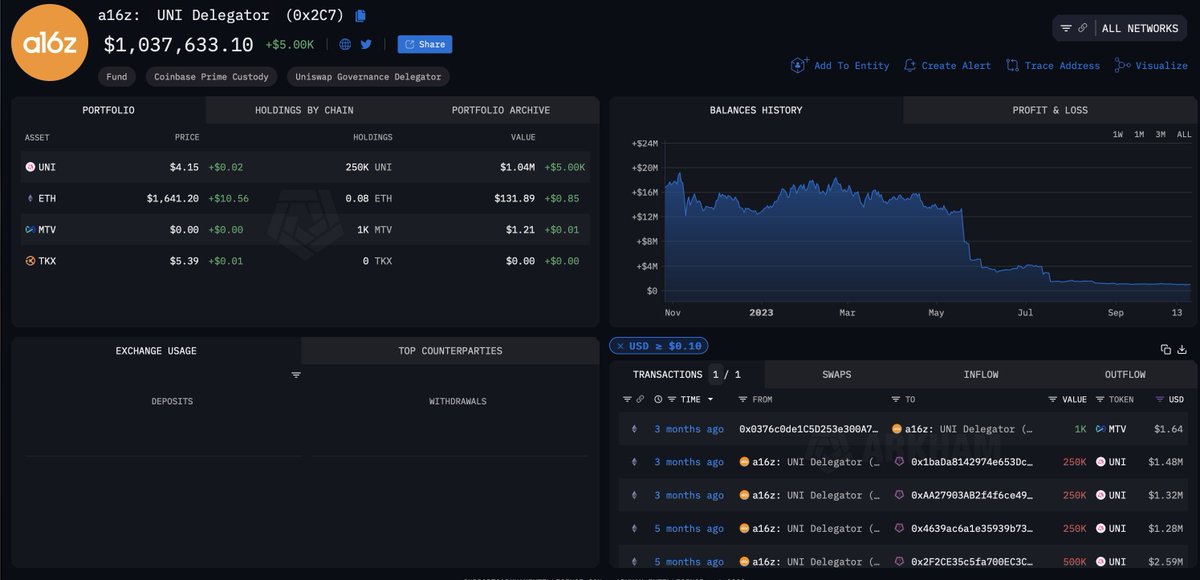Click the download export icon above the transactions table
The width and height of the screenshot is (1200, 580).
[x=1181, y=349]
